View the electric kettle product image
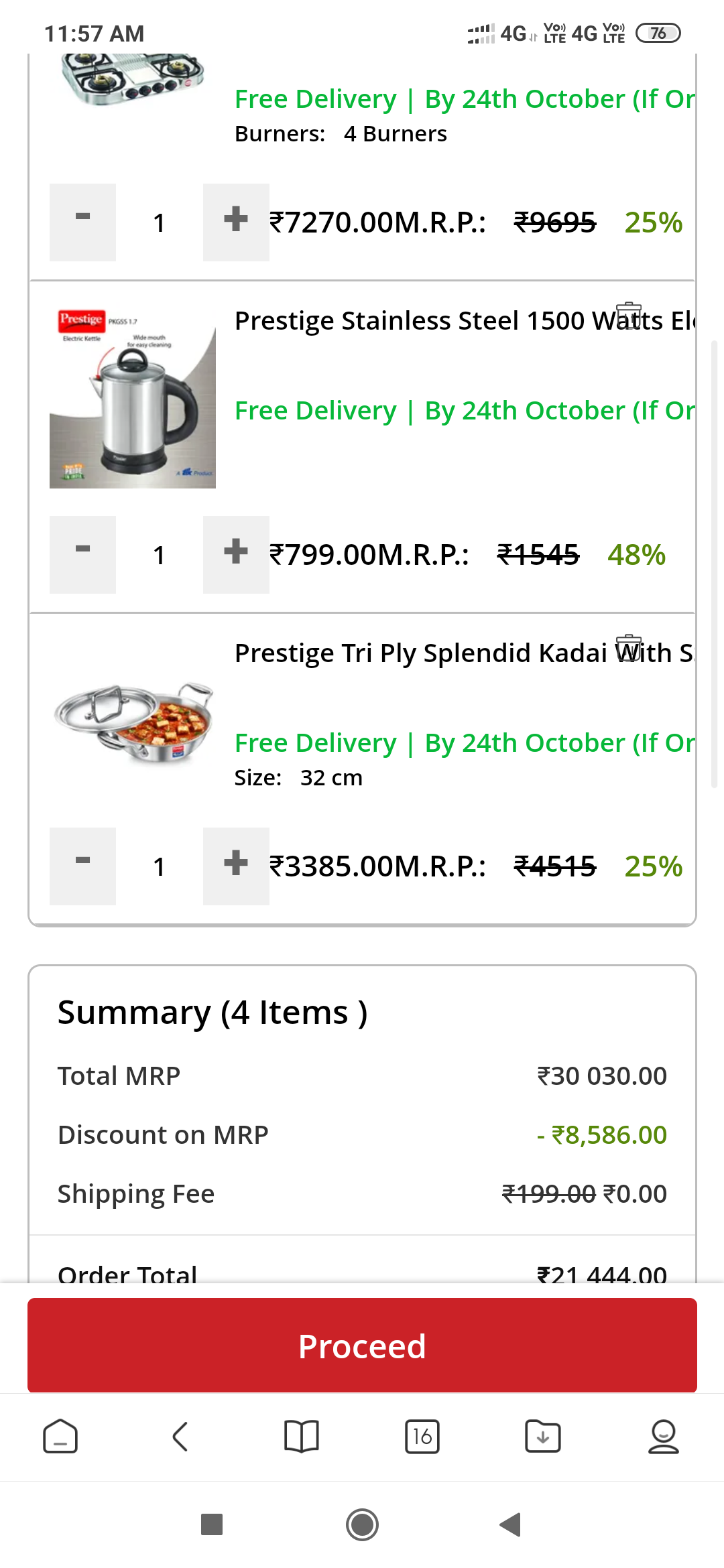Viewport: 724px width, 1568px height. click(x=133, y=398)
